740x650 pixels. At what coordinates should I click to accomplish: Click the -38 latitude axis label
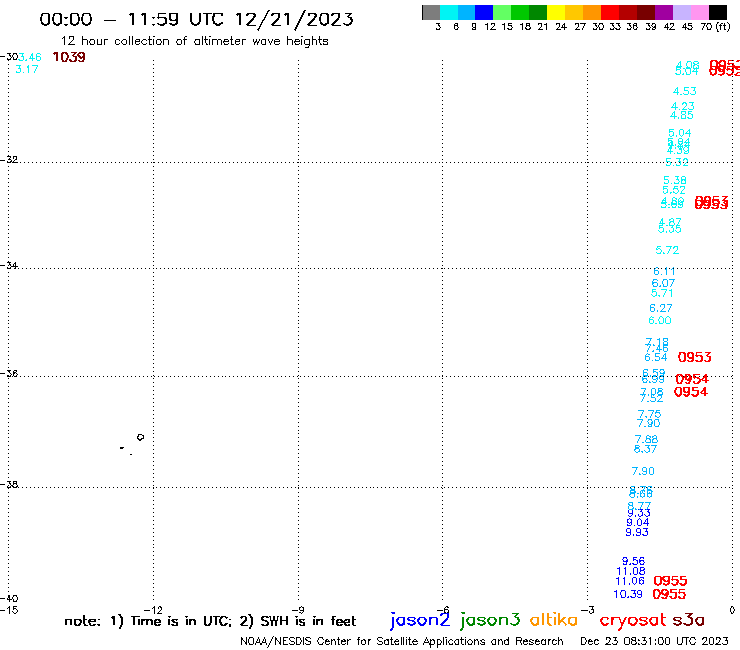pyautogui.click(x=9, y=484)
